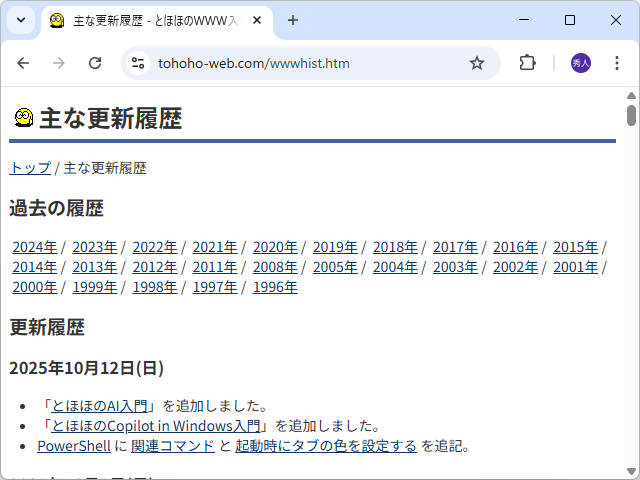Select the 主な更新履歴 browser tab
The image size is (640, 480).
(x=156, y=20)
